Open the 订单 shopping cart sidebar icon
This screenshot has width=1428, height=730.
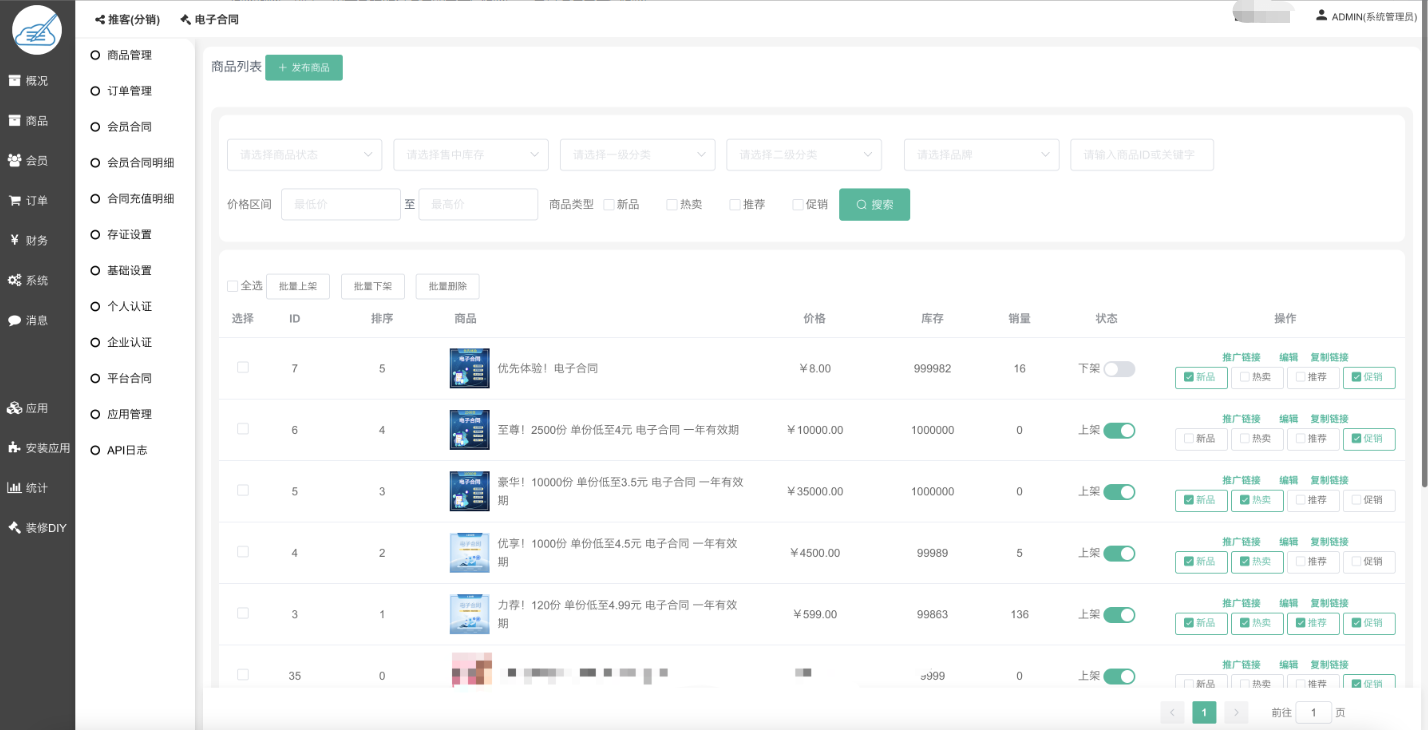click(x=15, y=200)
